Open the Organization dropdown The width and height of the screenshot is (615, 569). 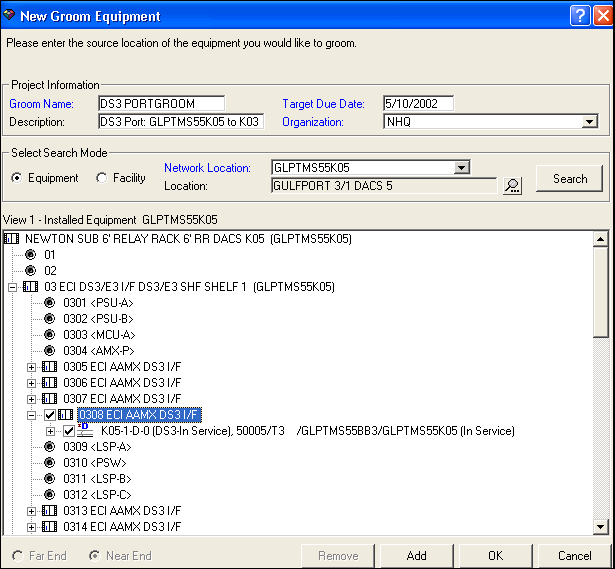click(589, 122)
